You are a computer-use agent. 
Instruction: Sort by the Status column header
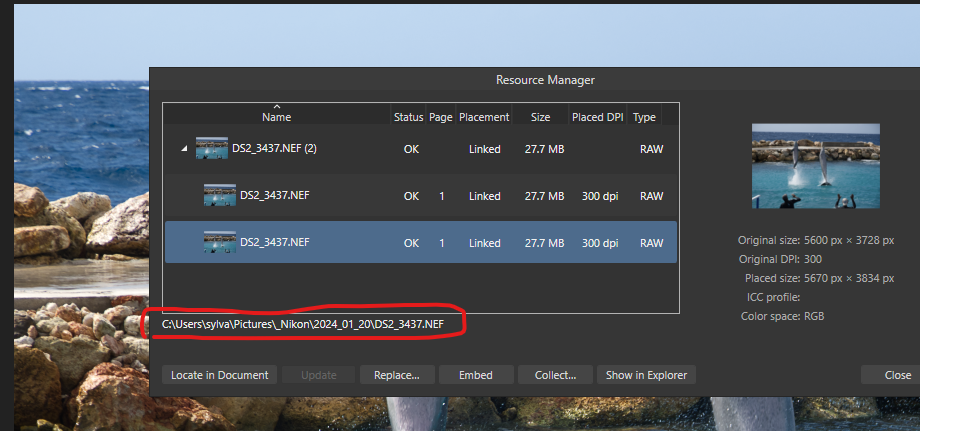[408, 117]
